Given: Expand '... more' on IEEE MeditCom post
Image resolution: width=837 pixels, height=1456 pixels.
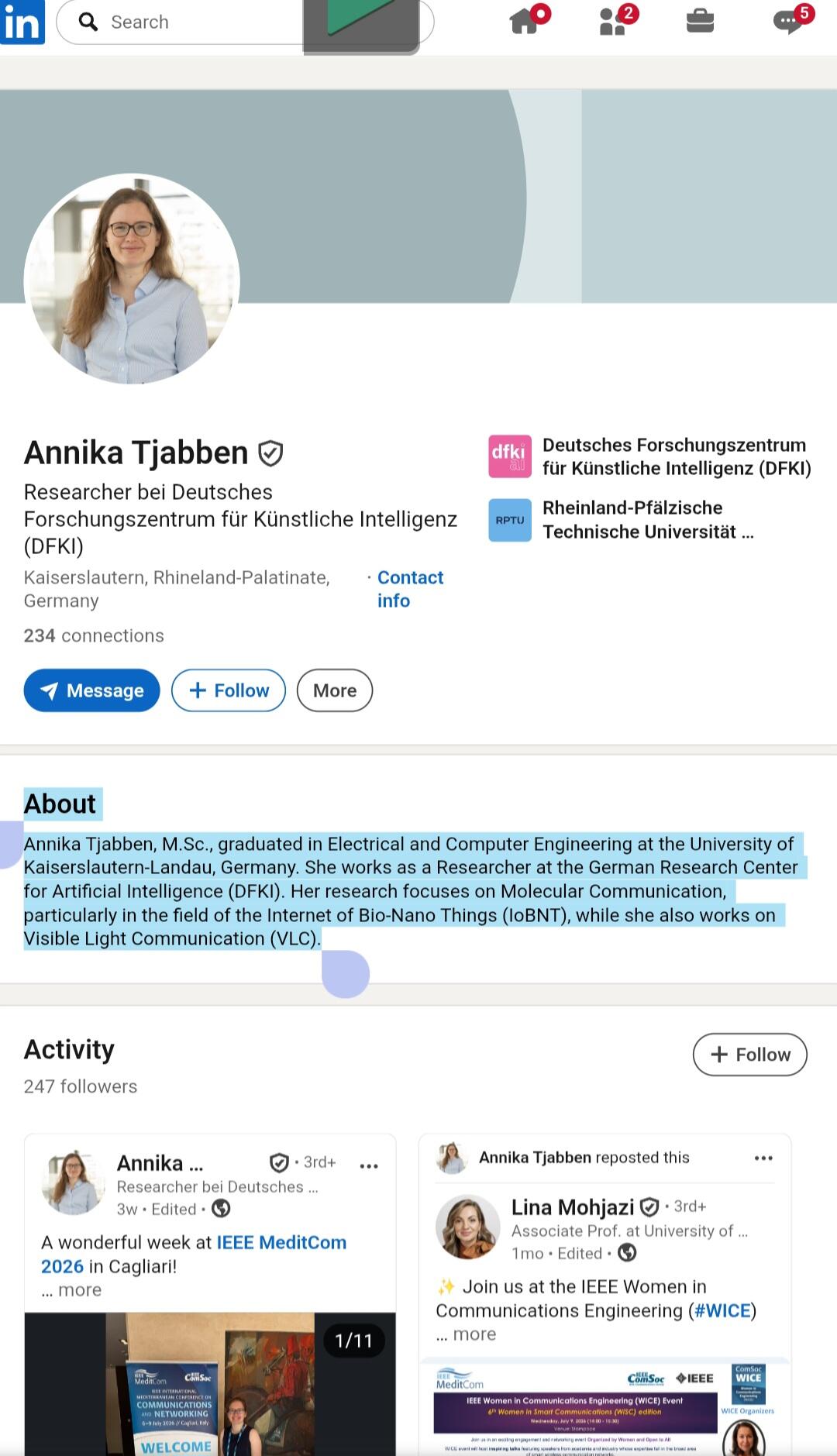Looking at the screenshot, I should coord(72,1290).
